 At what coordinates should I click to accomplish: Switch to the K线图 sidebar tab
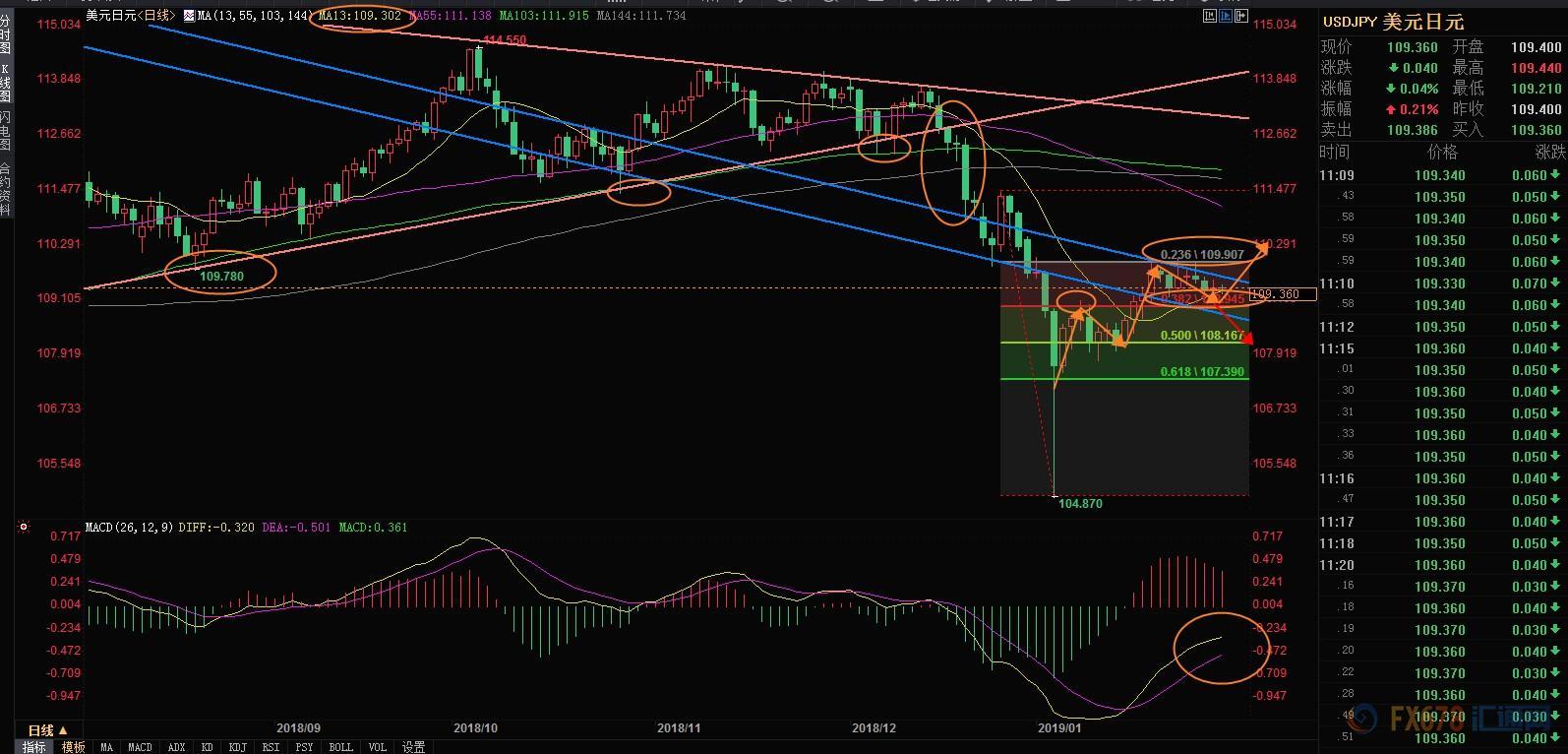[x=6, y=83]
